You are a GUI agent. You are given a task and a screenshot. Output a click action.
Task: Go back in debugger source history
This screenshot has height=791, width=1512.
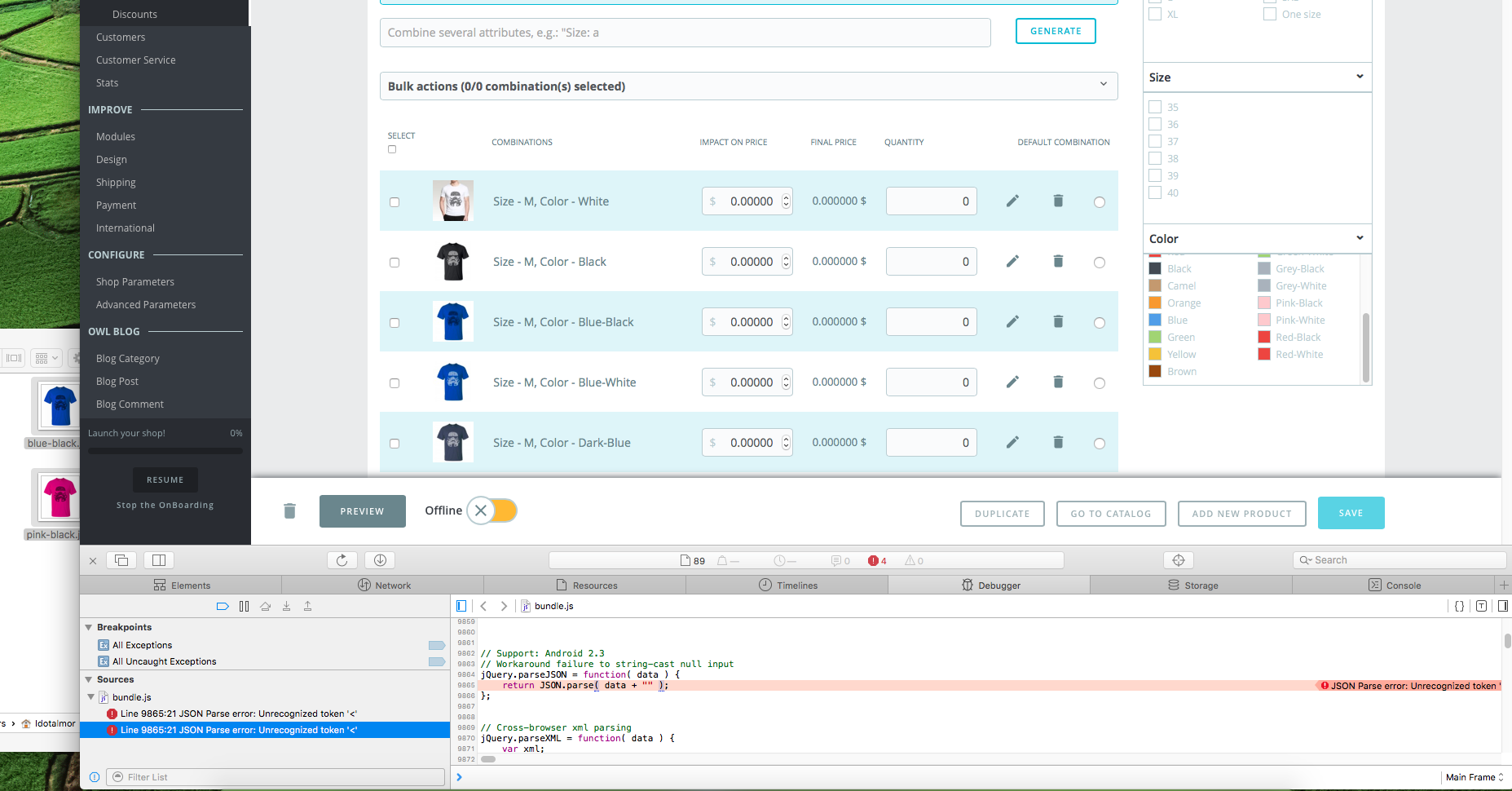tap(483, 606)
